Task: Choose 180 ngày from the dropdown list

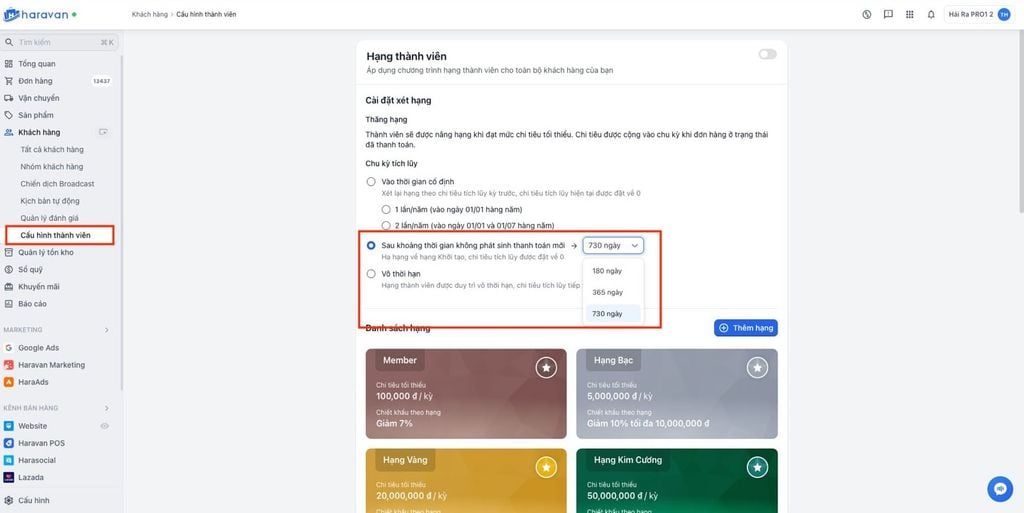Action: (607, 271)
